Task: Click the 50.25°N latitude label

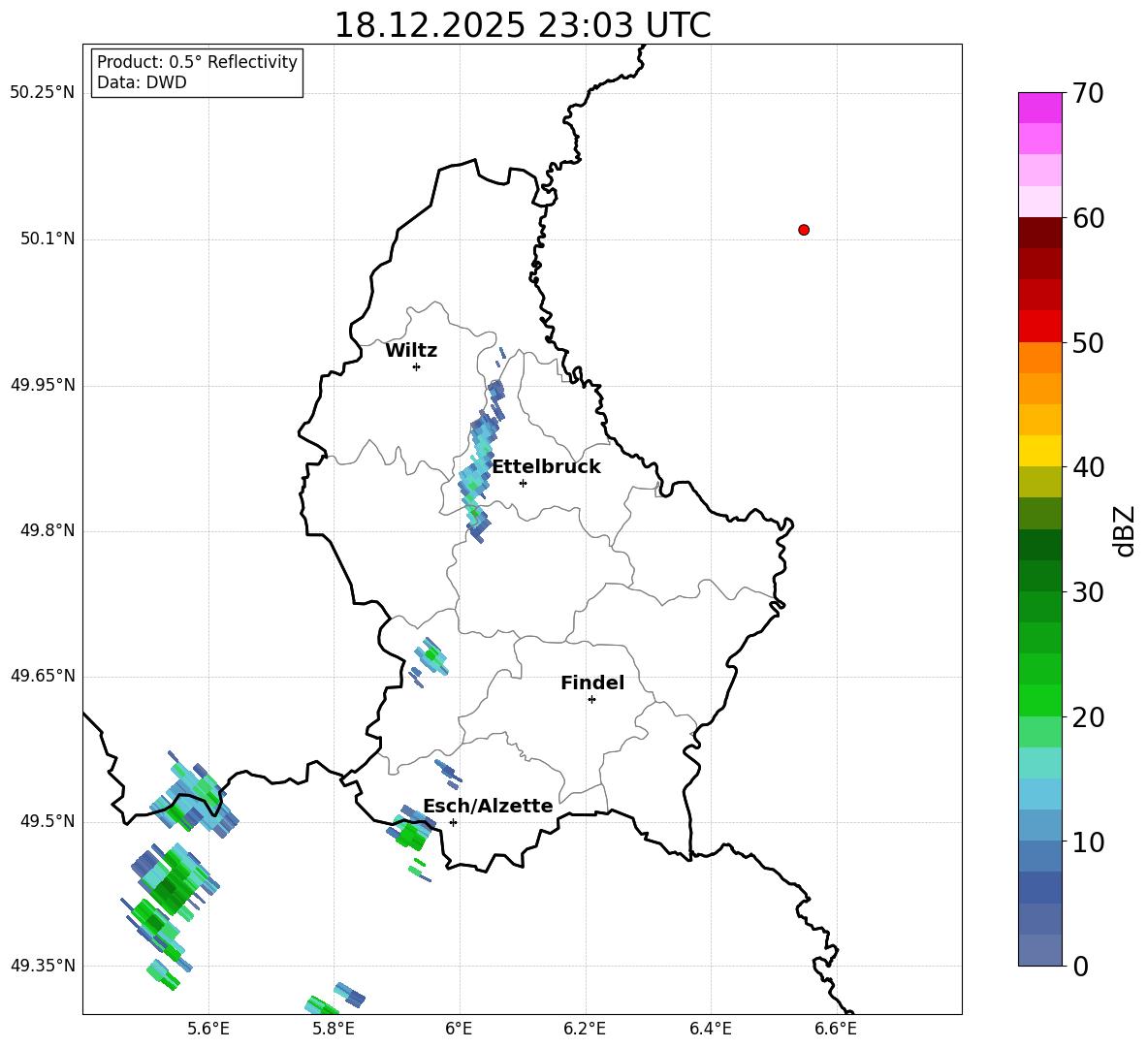Action: coord(43,93)
